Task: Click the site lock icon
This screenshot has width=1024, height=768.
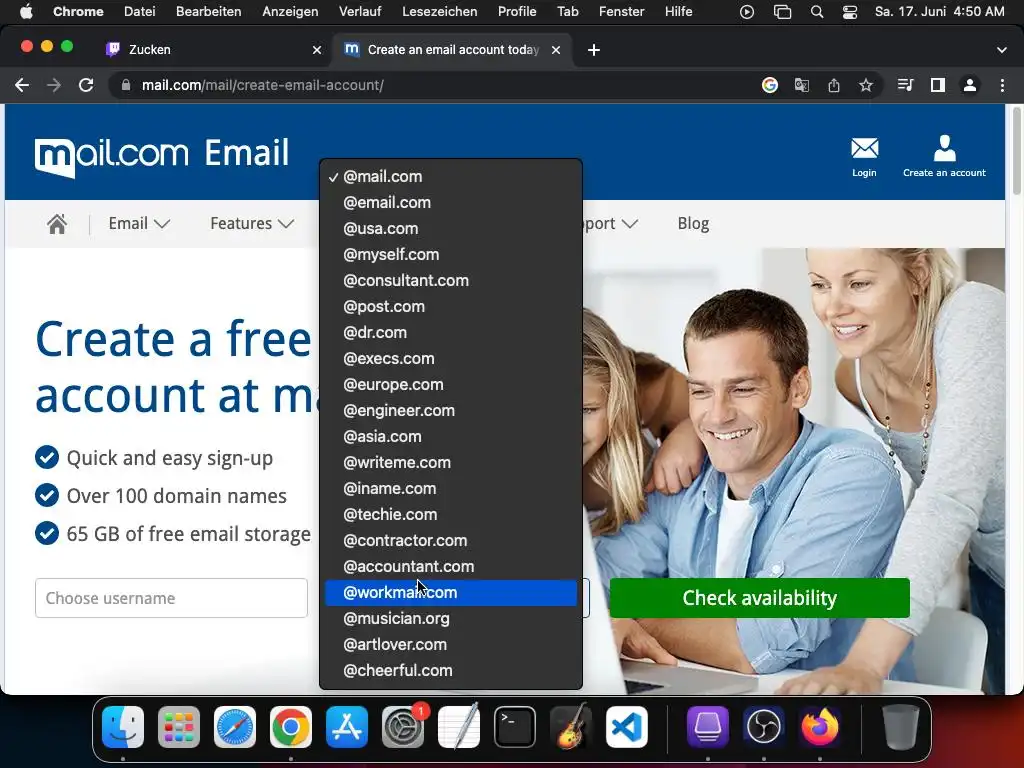Action: pyautogui.click(x=126, y=85)
